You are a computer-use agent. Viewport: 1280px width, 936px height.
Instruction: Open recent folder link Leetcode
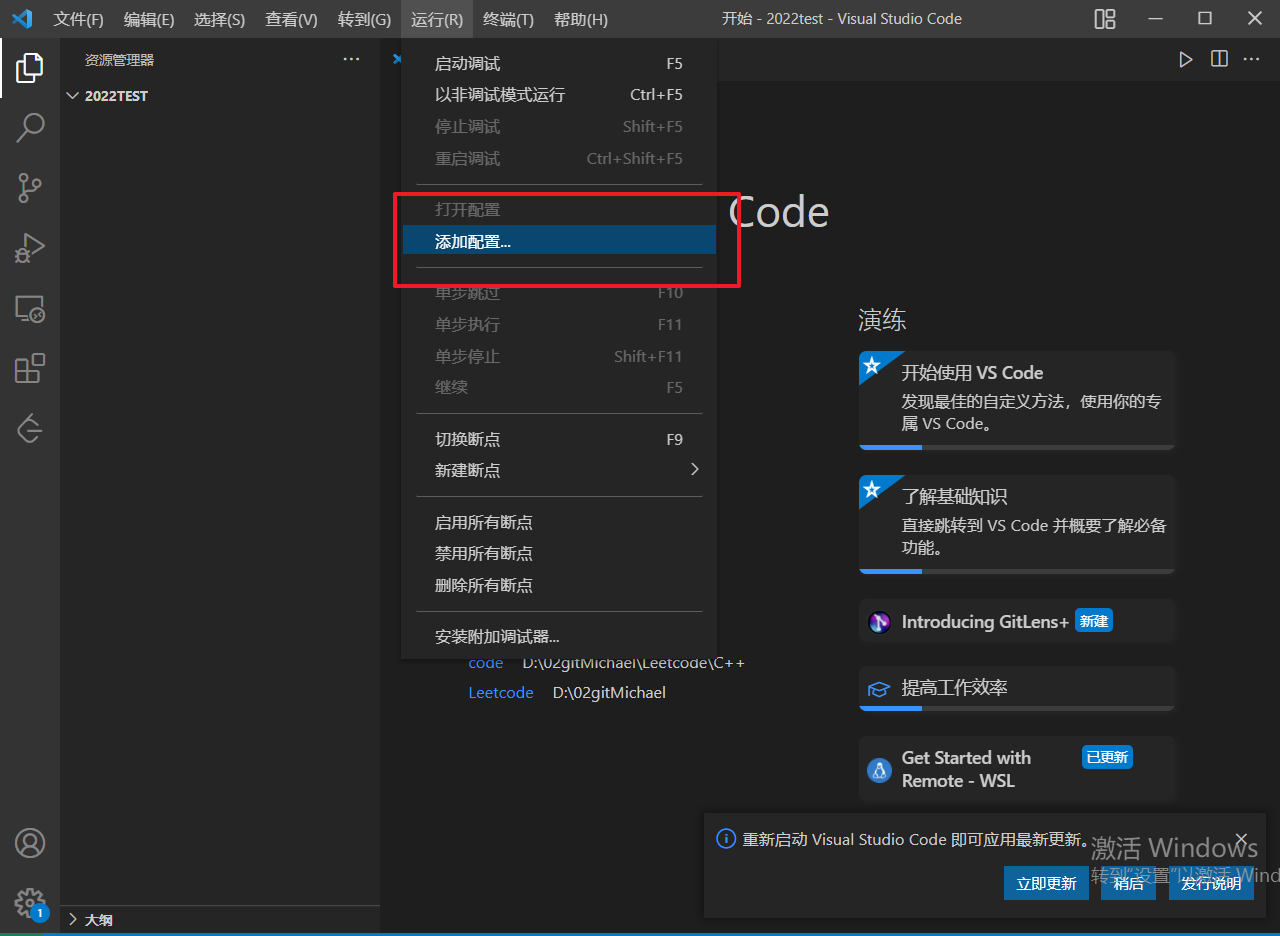pyautogui.click(x=501, y=693)
